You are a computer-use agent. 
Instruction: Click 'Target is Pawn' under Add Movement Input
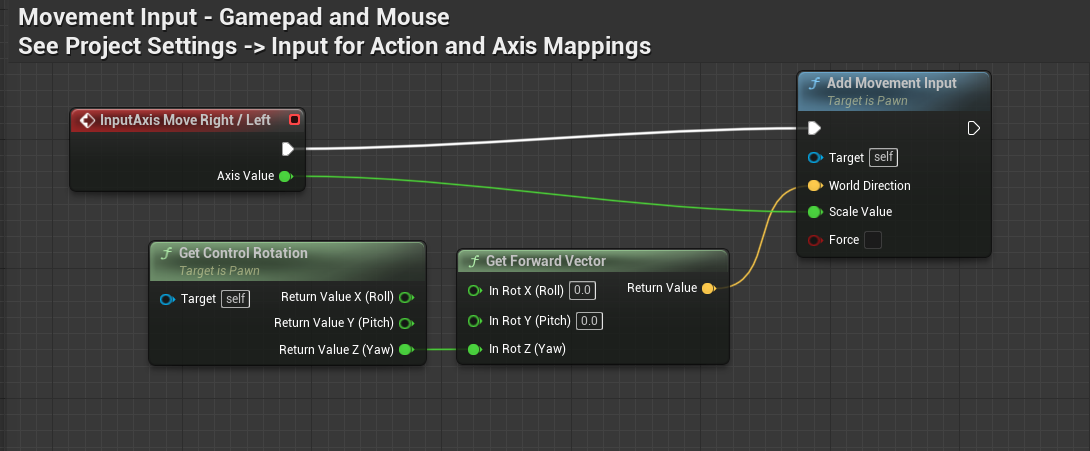(x=867, y=101)
